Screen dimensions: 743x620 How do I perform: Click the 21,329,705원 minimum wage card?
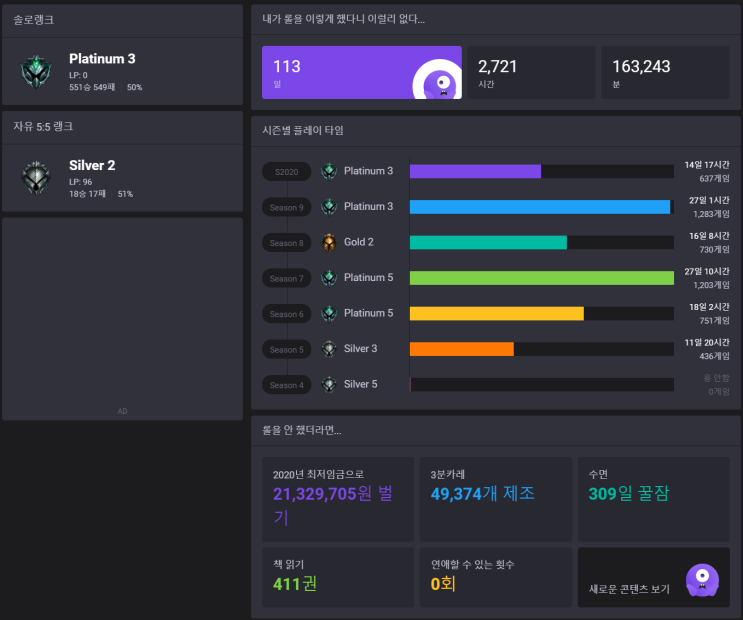tap(338, 499)
